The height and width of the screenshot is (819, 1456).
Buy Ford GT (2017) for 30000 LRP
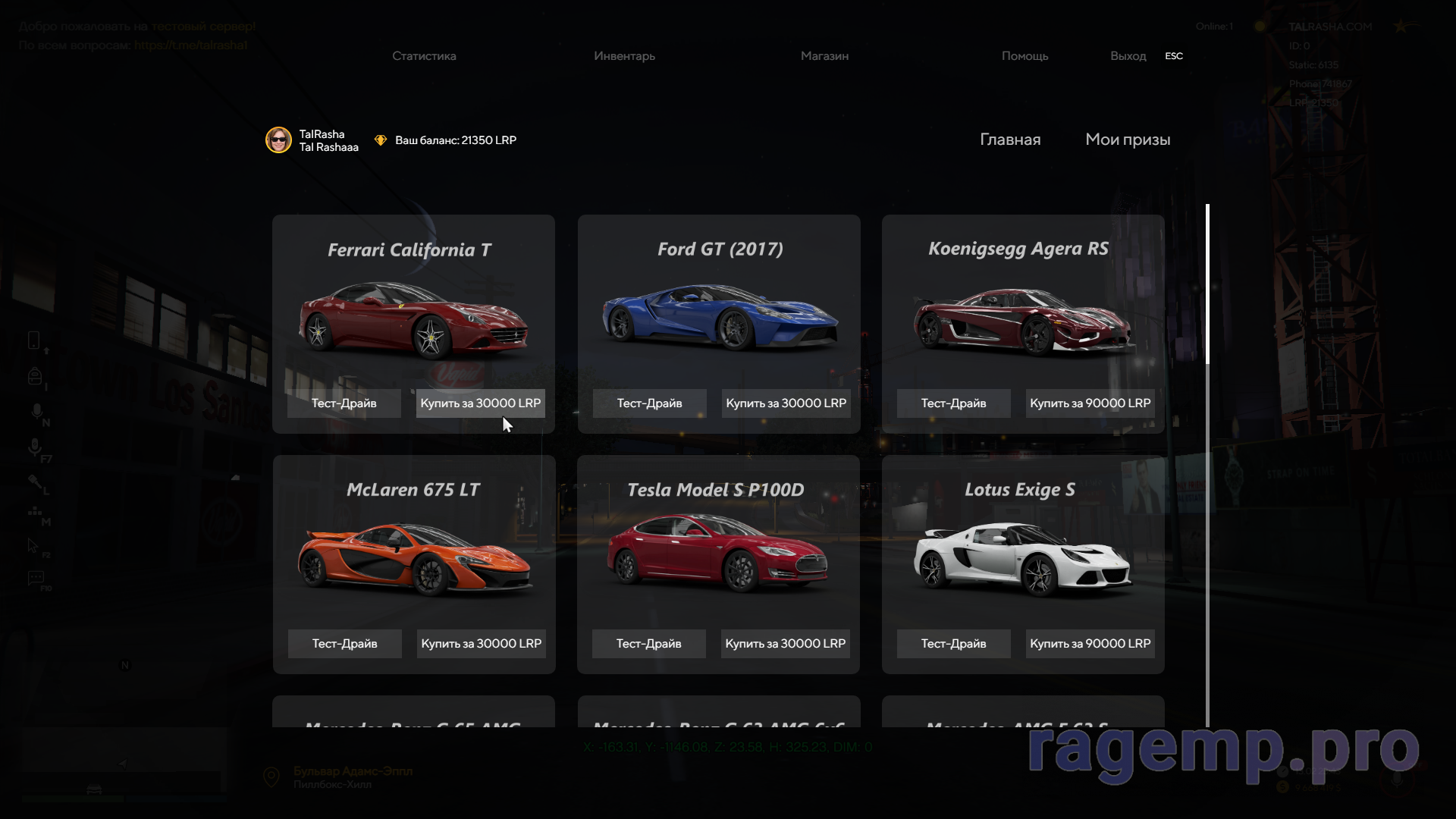point(786,403)
